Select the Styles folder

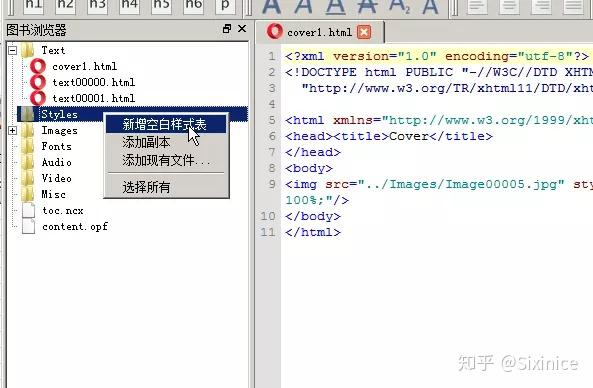click(x=59, y=114)
